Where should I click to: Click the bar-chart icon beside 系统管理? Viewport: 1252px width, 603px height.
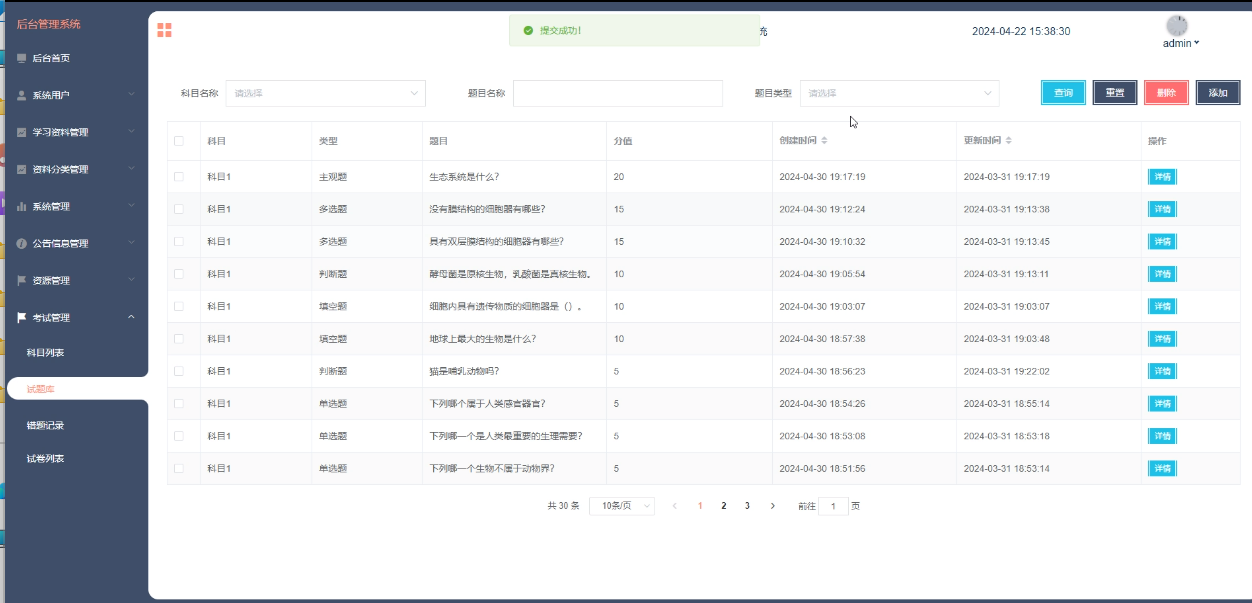(22, 206)
